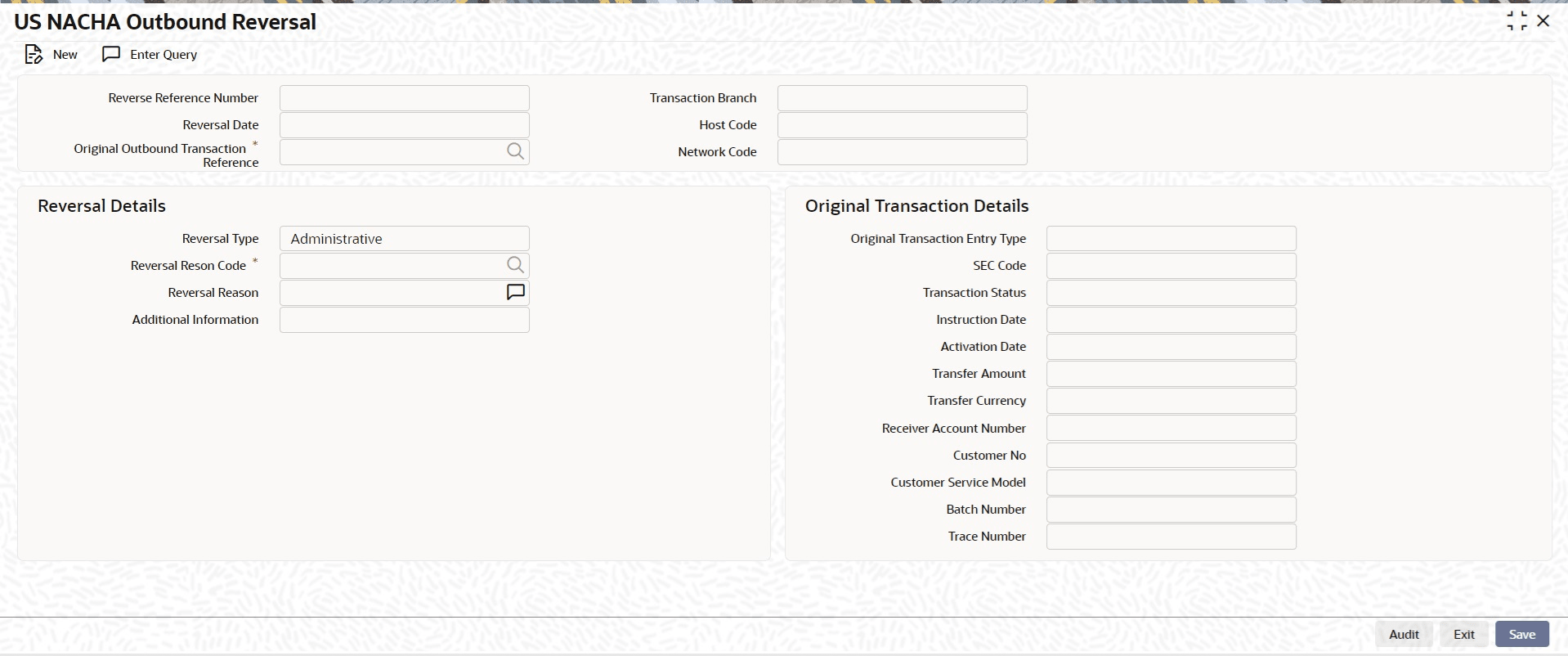Click the Activation Date label
Viewport: 1568px width, 656px height.
[983, 347]
